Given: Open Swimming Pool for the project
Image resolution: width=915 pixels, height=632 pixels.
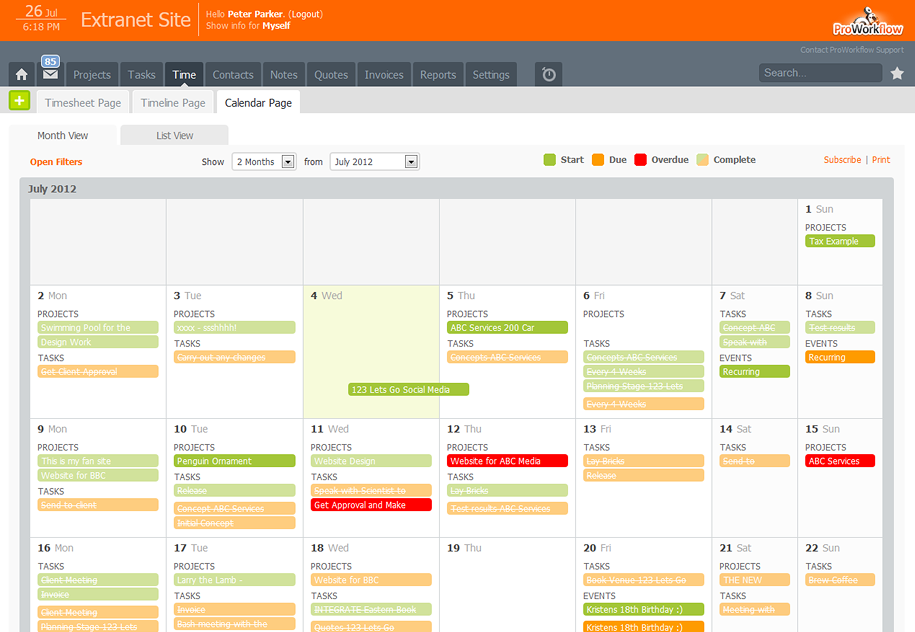Looking at the screenshot, I should 97,327.
